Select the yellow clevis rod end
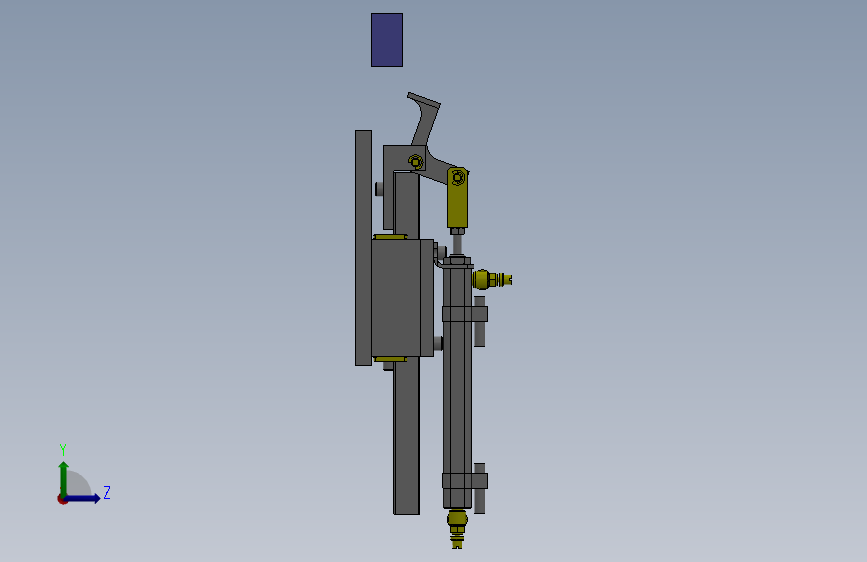This screenshot has height=562, width=867. [x=457, y=198]
